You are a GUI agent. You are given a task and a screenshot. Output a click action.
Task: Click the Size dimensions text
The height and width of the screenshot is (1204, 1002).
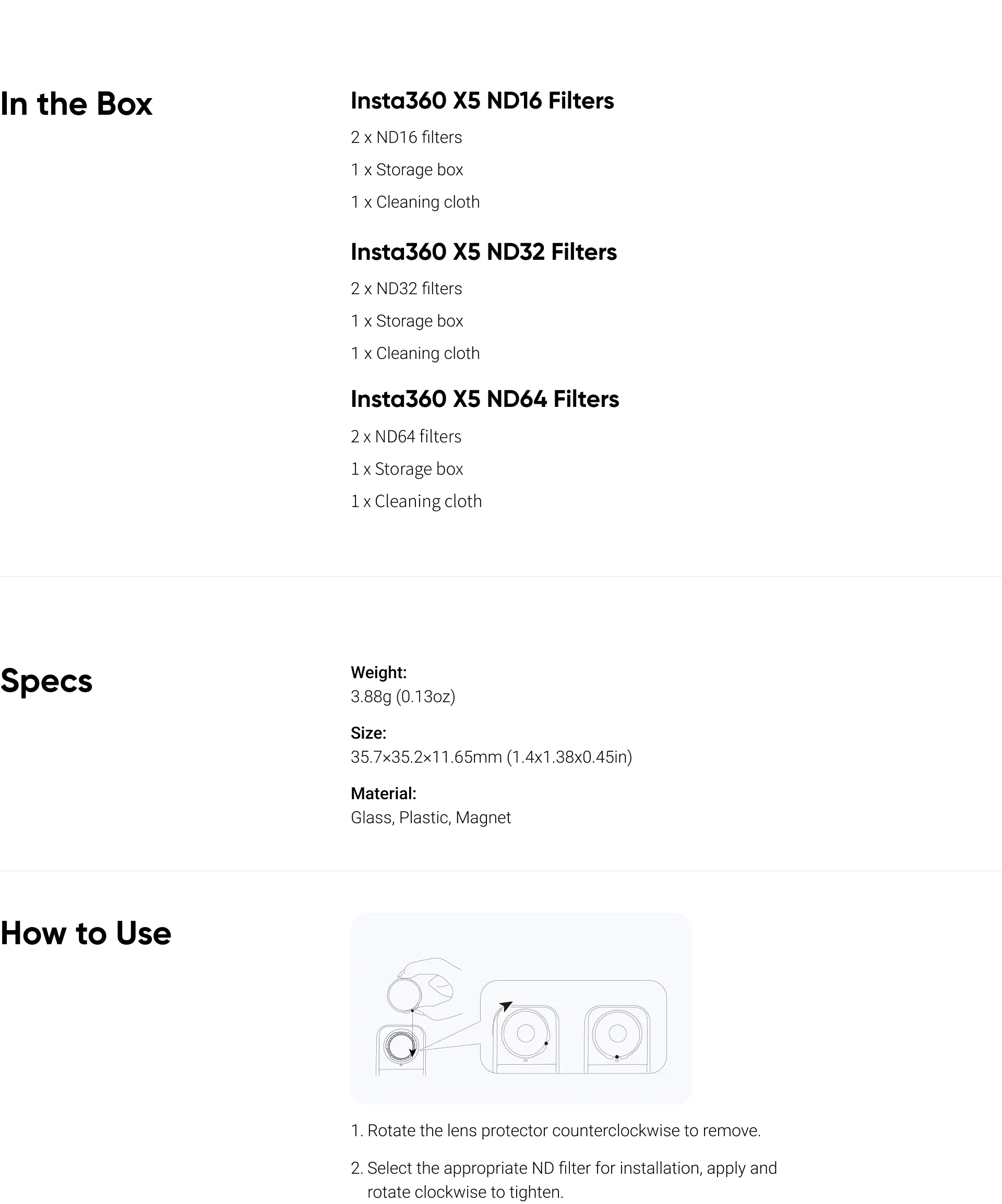(x=491, y=757)
